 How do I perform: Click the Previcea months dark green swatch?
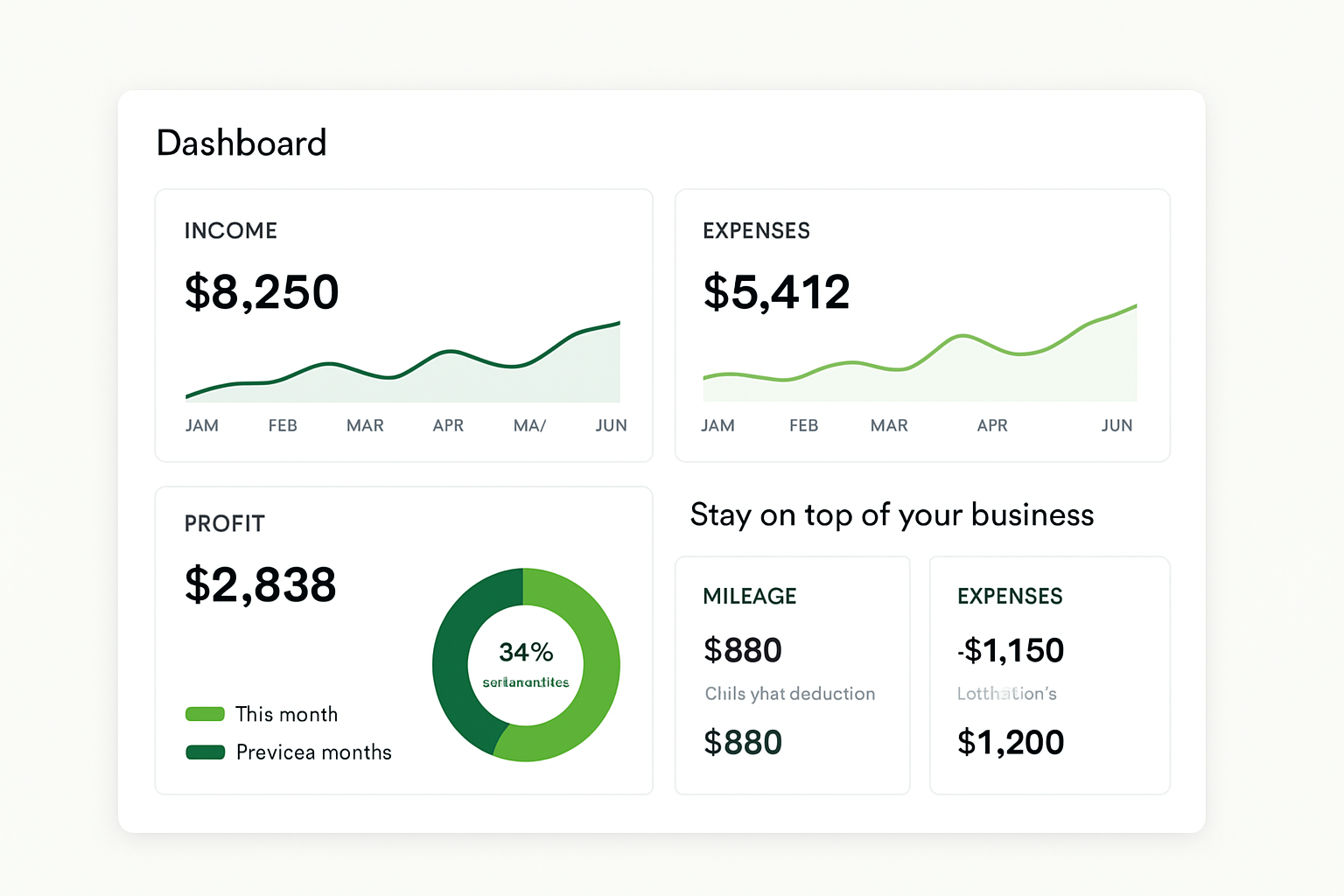point(206,752)
